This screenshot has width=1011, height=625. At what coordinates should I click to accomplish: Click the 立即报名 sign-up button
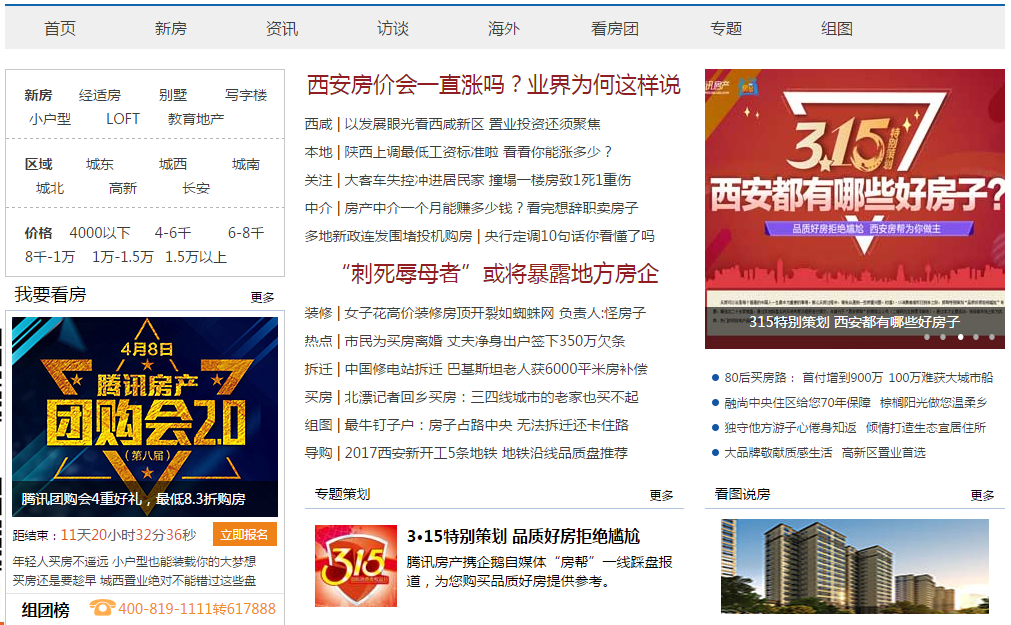(244, 535)
